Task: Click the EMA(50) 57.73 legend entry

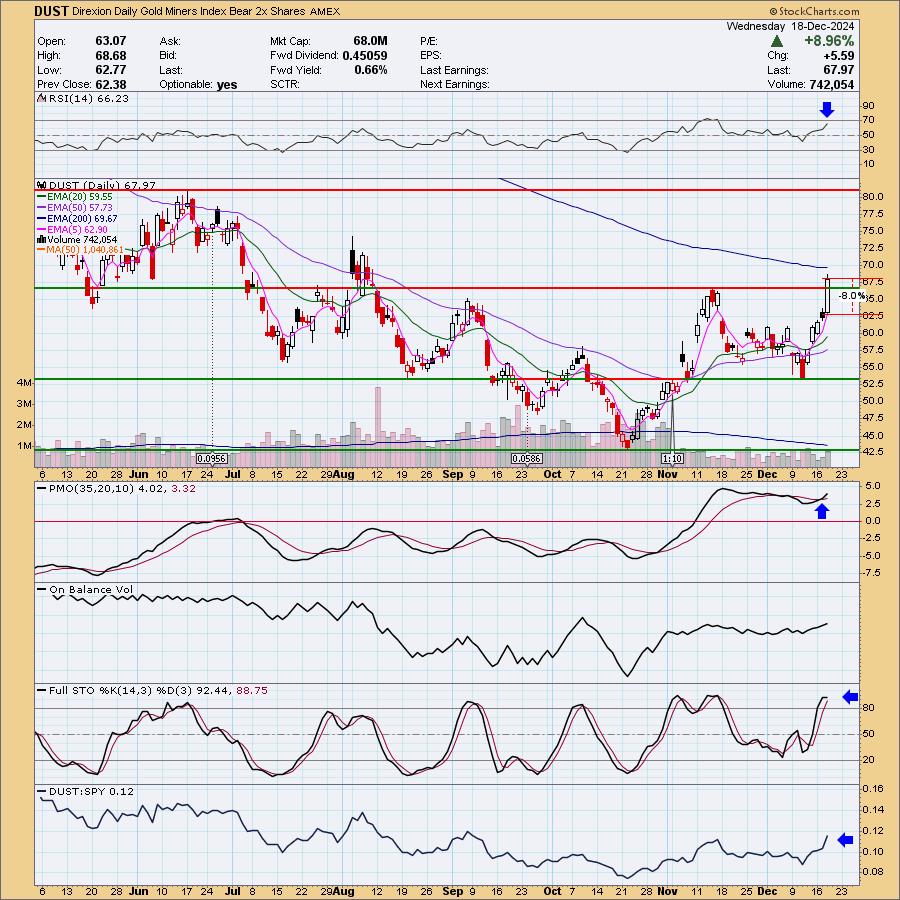Action: coord(80,207)
